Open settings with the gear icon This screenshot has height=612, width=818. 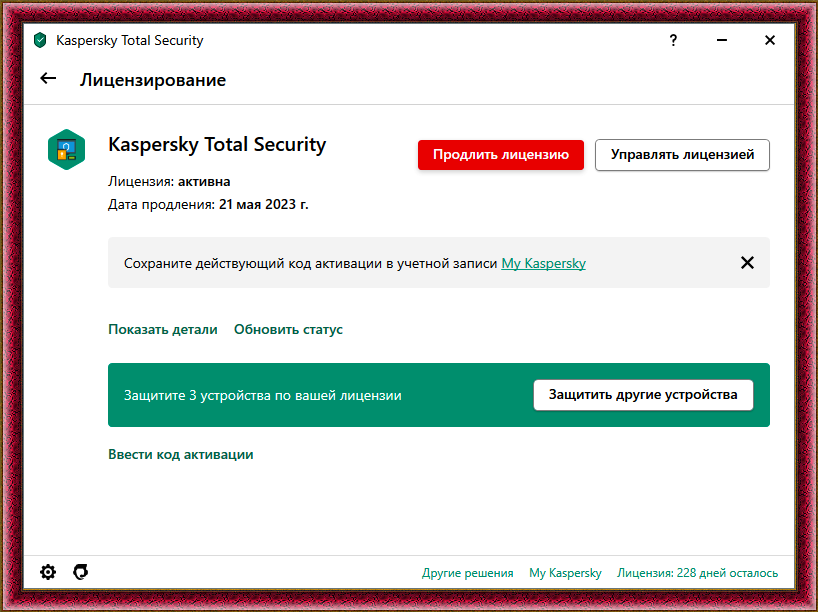[x=48, y=572]
